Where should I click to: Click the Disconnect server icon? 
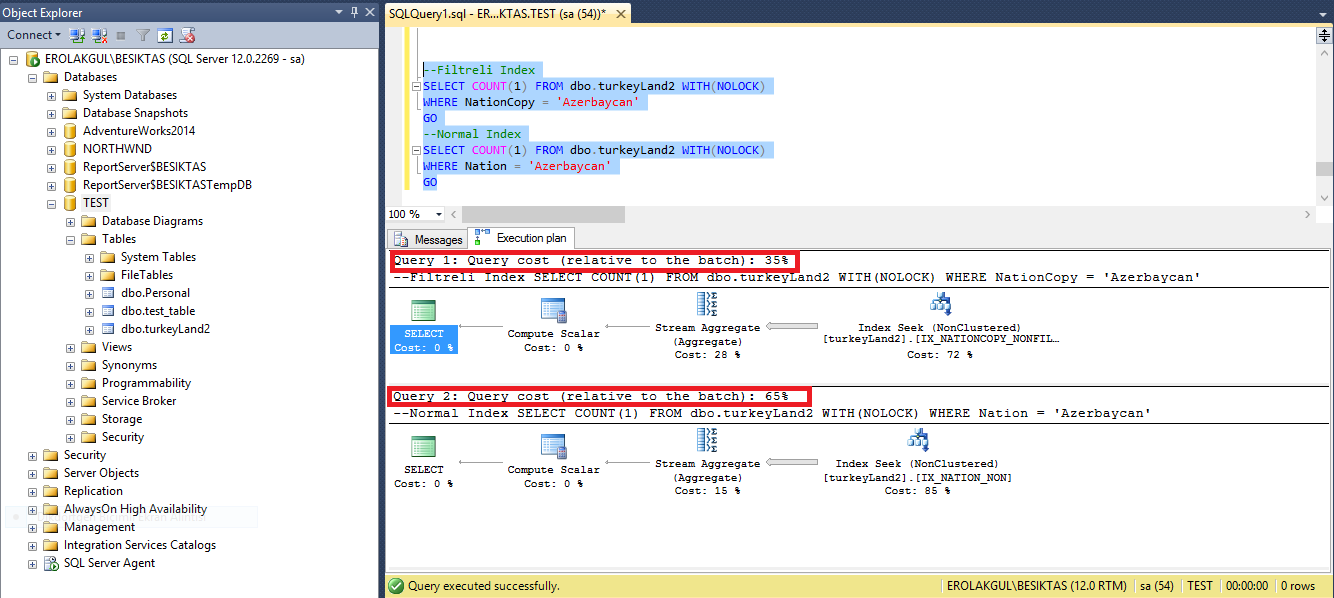click(x=99, y=35)
